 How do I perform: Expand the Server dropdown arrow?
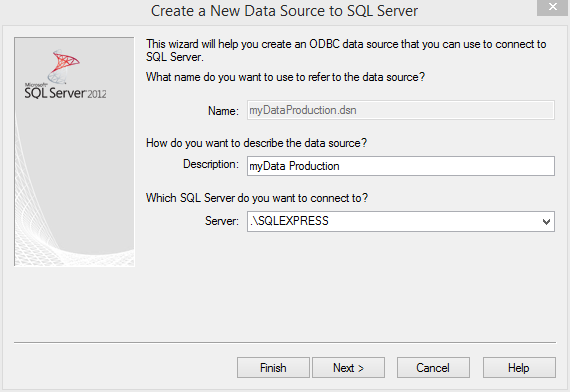[546, 221]
